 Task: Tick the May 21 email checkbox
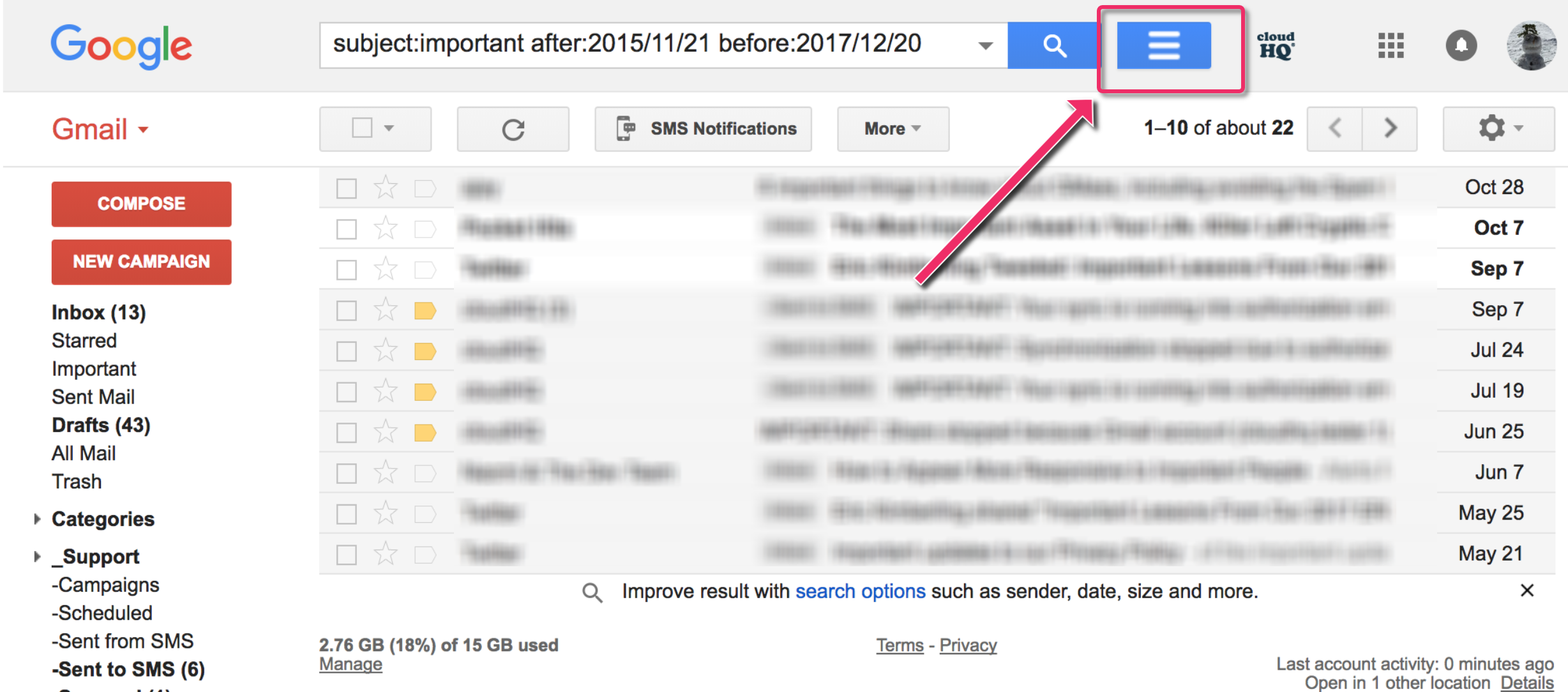point(346,554)
